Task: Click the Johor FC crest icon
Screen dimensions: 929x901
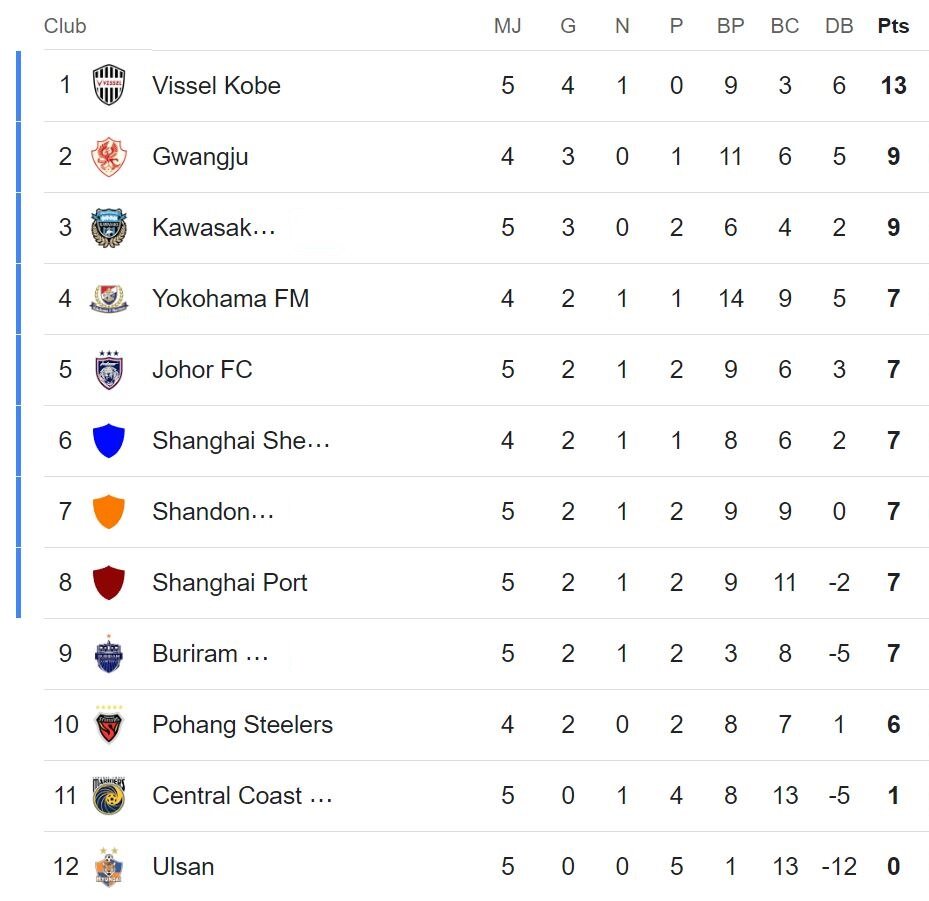Action: click(x=108, y=370)
